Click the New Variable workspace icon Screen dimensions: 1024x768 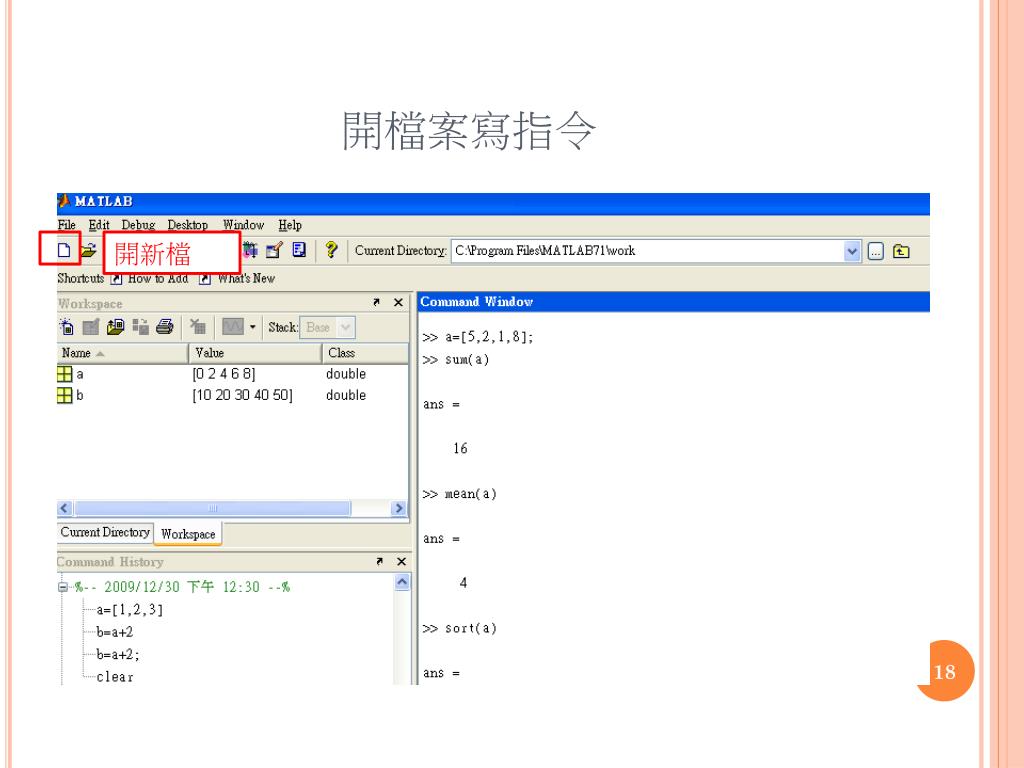coord(67,327)
